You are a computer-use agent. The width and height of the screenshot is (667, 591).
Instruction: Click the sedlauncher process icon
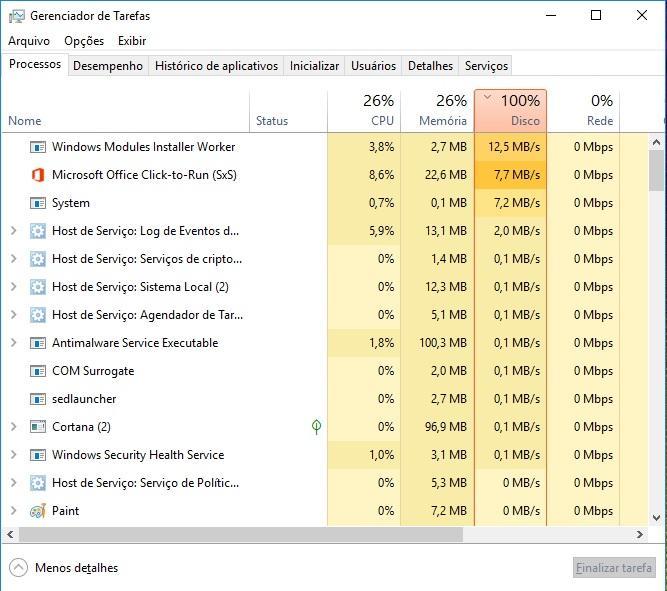click(38, 399)
